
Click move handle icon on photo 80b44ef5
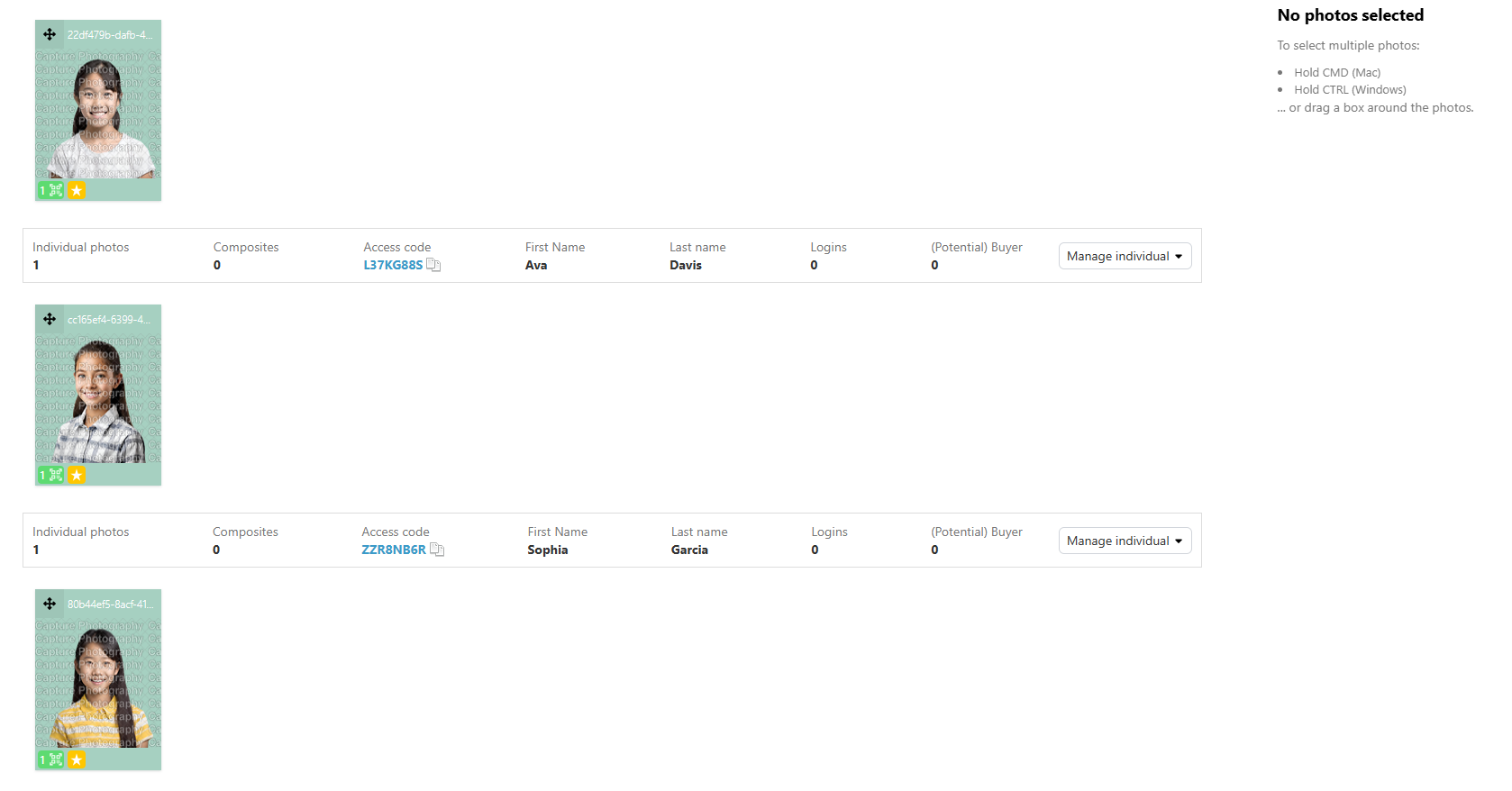pyautogui.click(x=50, y=604)
